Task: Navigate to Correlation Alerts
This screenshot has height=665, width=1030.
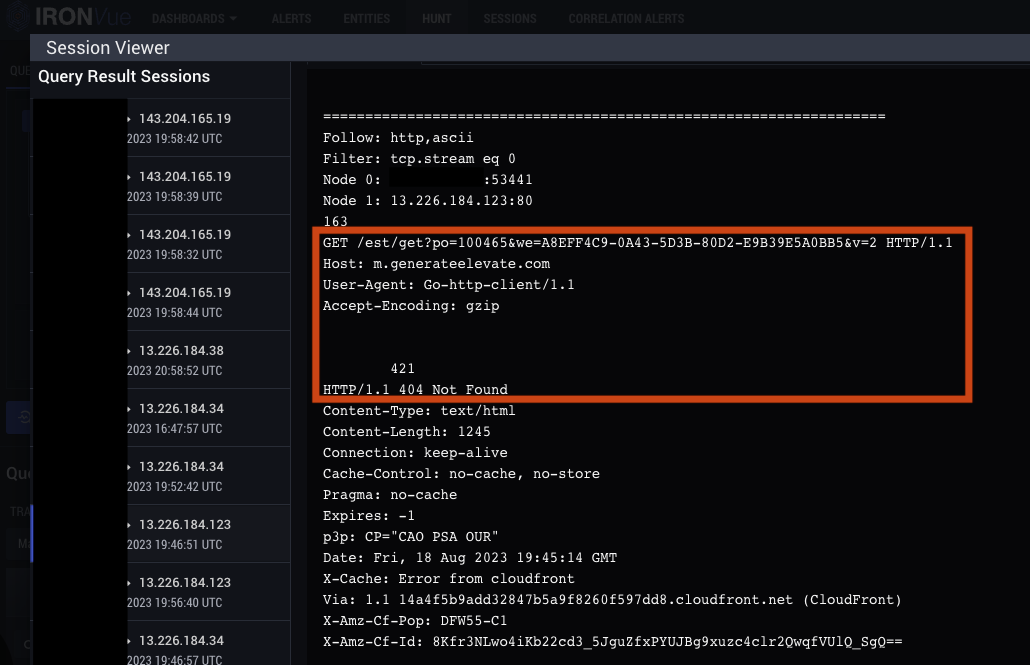Action: [626, 19]
